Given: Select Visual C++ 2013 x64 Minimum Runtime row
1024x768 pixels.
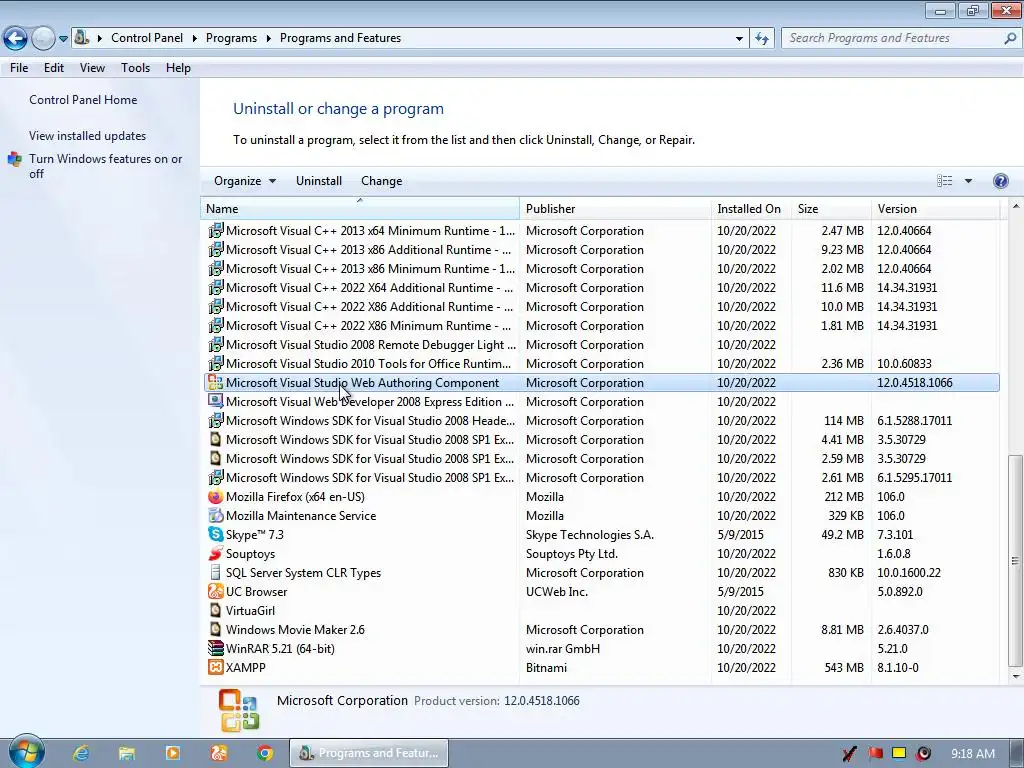Looking at the screenshot, I should click(601, 231).
